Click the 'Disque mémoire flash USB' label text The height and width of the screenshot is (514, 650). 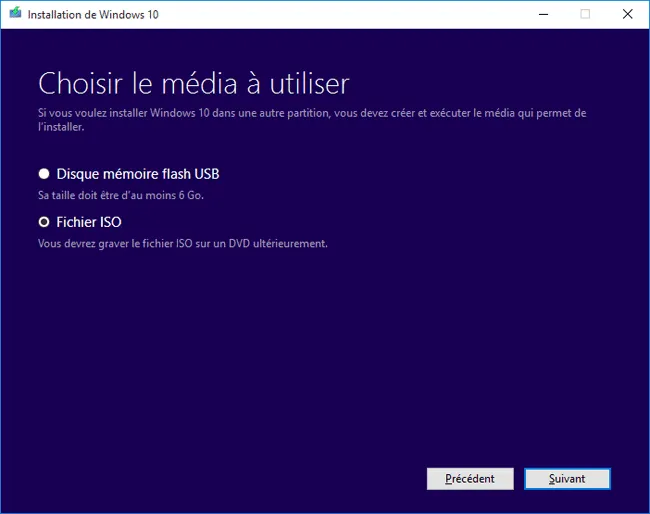(138, 174)
